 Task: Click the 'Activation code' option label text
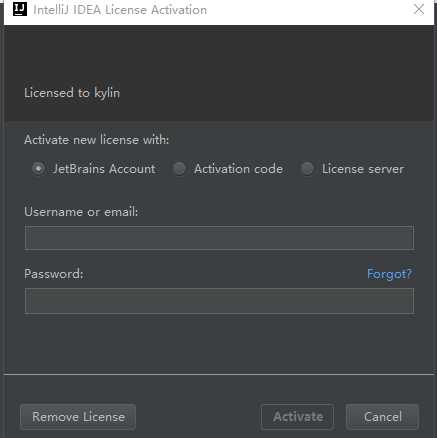coord(238,169)
